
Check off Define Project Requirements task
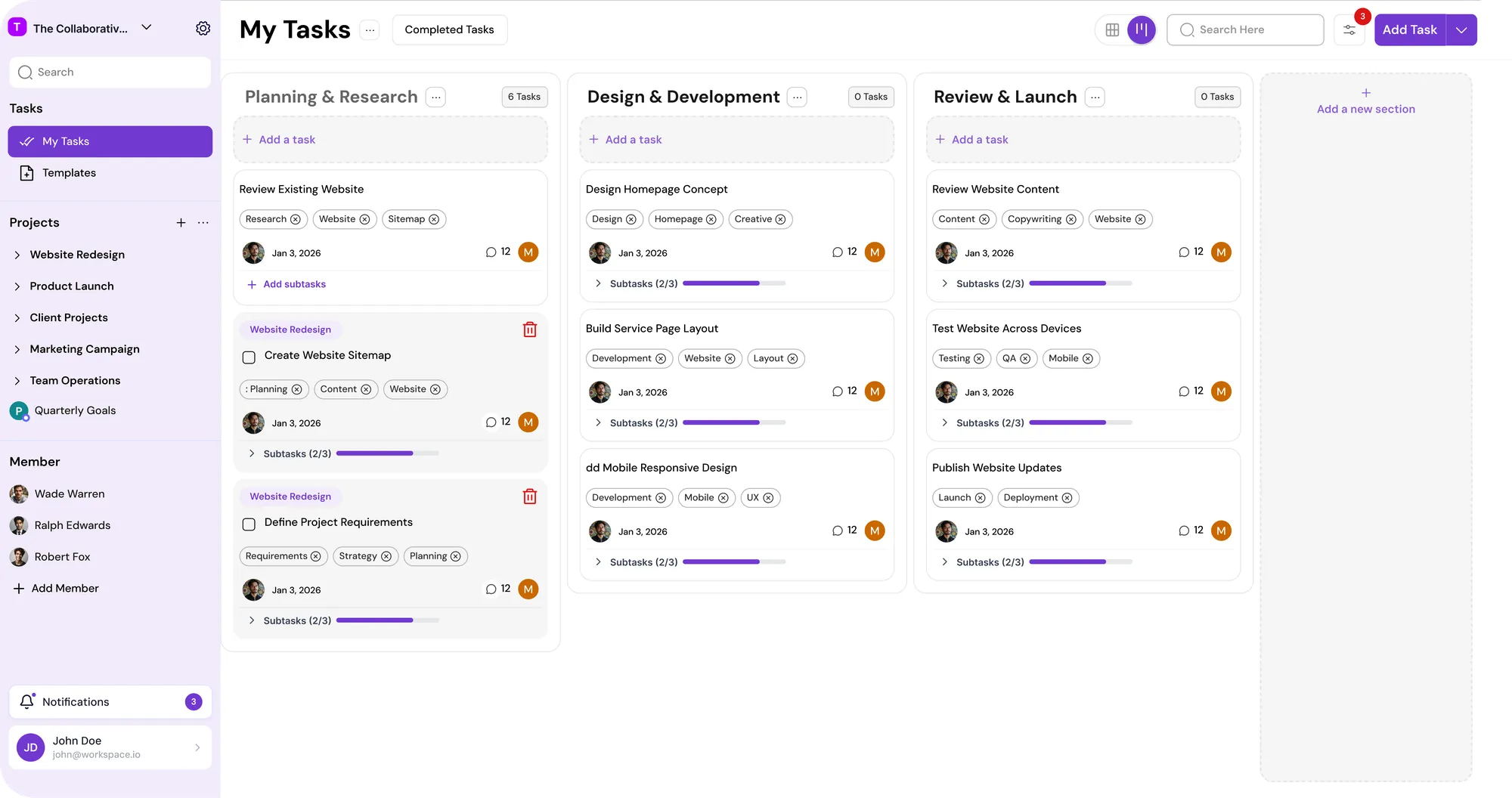pos(249,524)
